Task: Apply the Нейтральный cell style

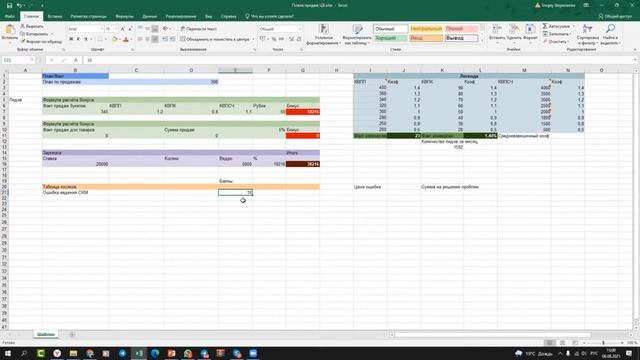Action: tap(426, 29)
